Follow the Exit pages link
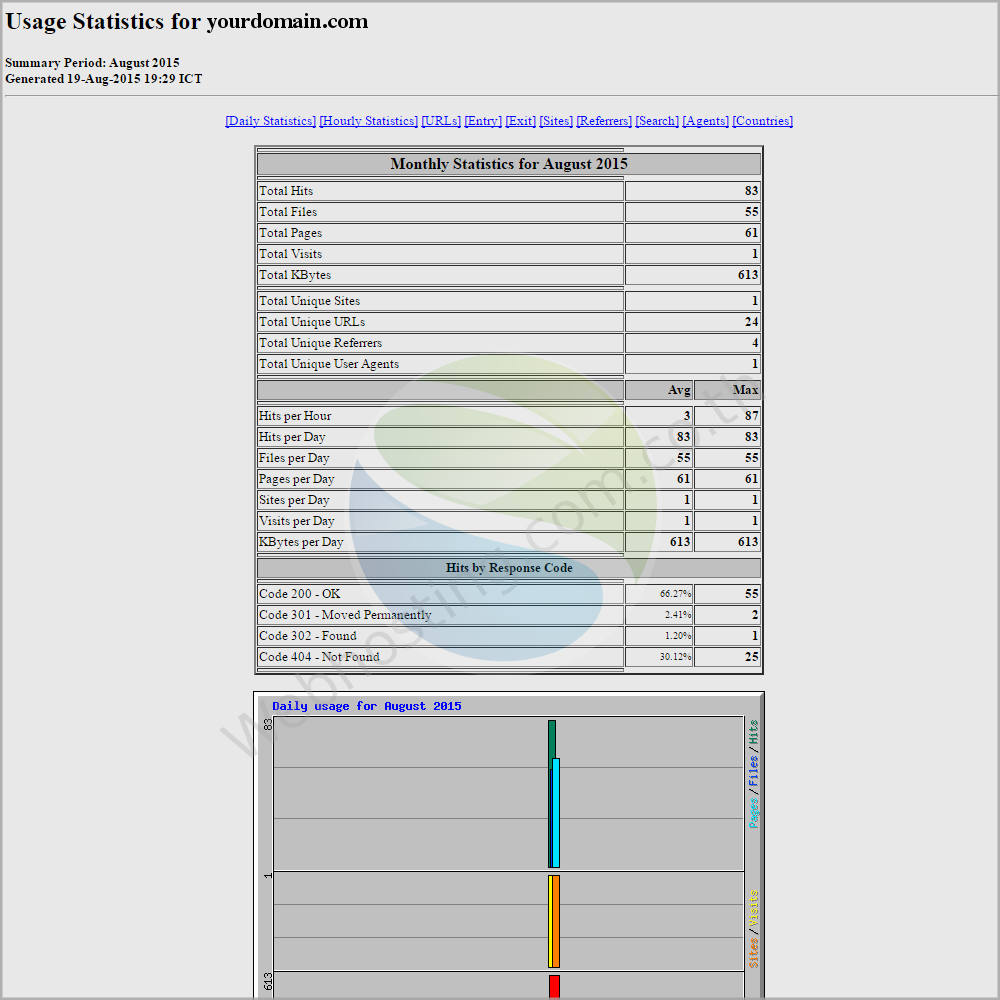 pyautogui.click(x=520, y=121)
